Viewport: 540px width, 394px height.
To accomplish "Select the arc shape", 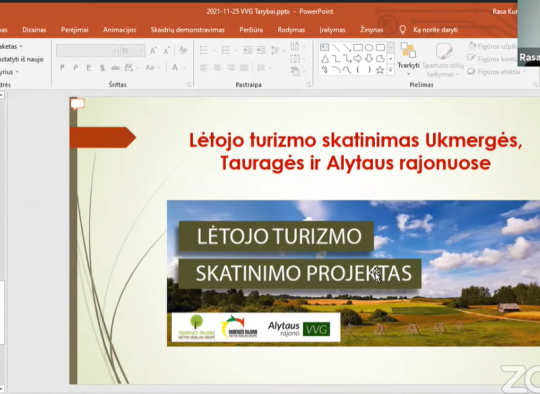I will [336, 70].
